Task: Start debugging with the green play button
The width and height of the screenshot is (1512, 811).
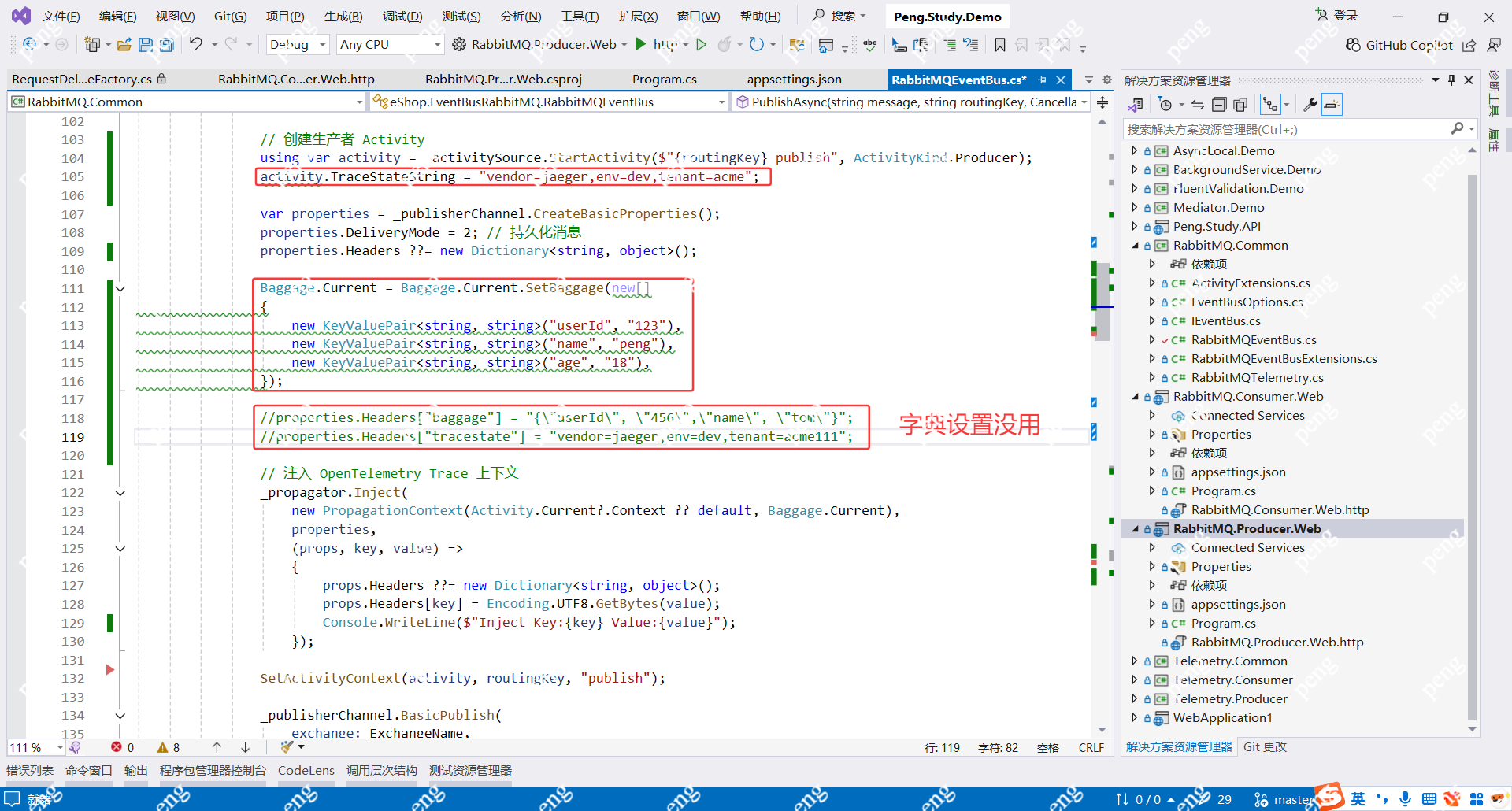Action: click(x=641, y=44)
